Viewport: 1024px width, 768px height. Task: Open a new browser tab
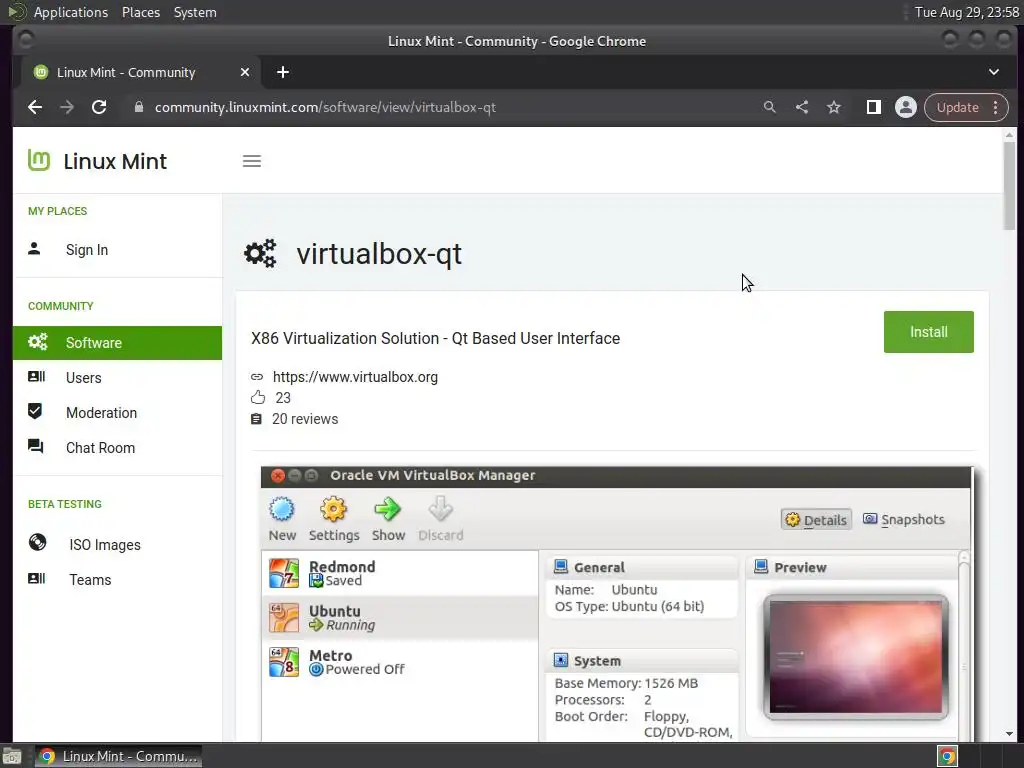tap(283, 72)
